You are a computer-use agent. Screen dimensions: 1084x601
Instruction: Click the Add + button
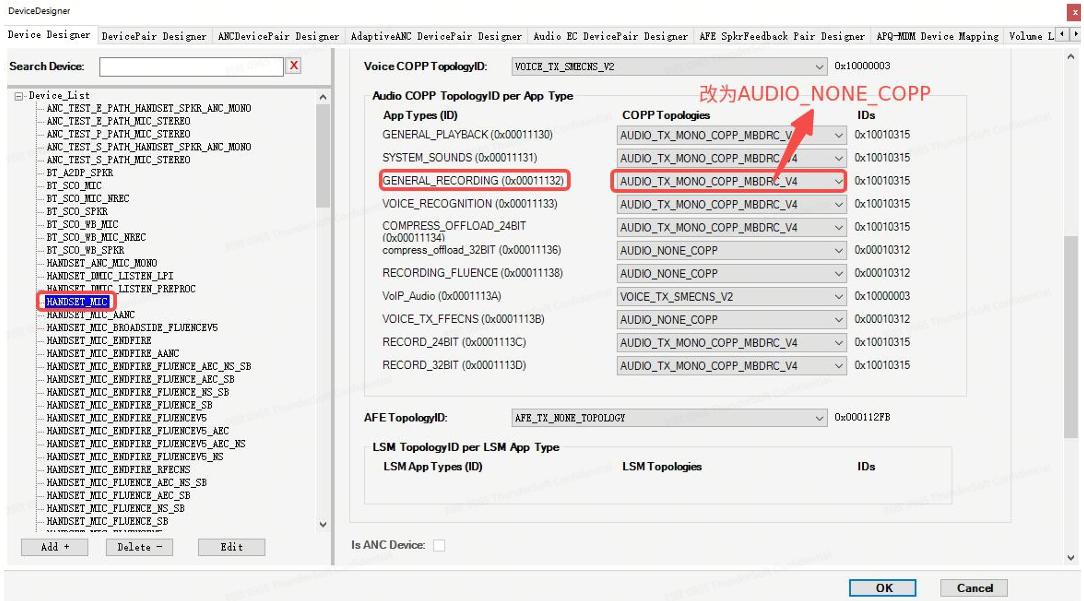[55, 547]
